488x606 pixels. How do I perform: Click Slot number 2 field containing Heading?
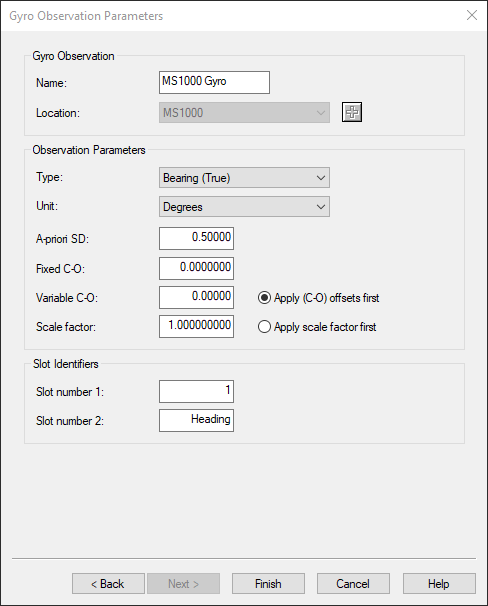point(196,420)
